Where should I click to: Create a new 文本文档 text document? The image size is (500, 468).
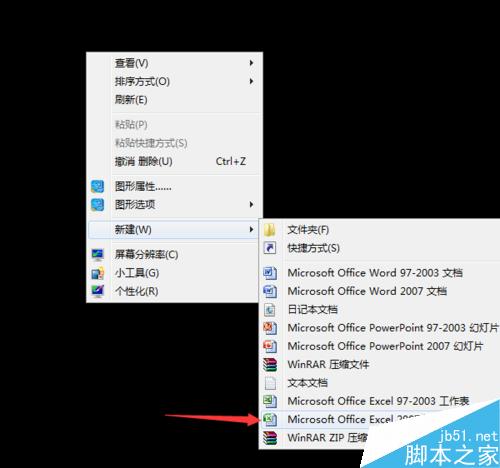pyautogui.click(x=380, y=383)
